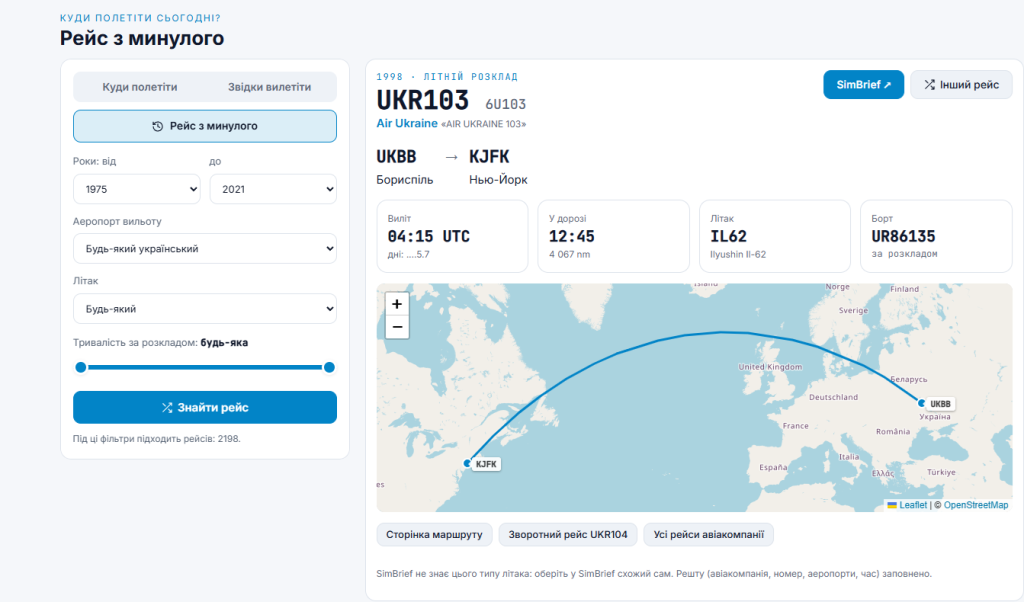Click the KJFK destination code text
Image resolution: width=1024 pixels, height=602 pixels.
pos(489,157)
